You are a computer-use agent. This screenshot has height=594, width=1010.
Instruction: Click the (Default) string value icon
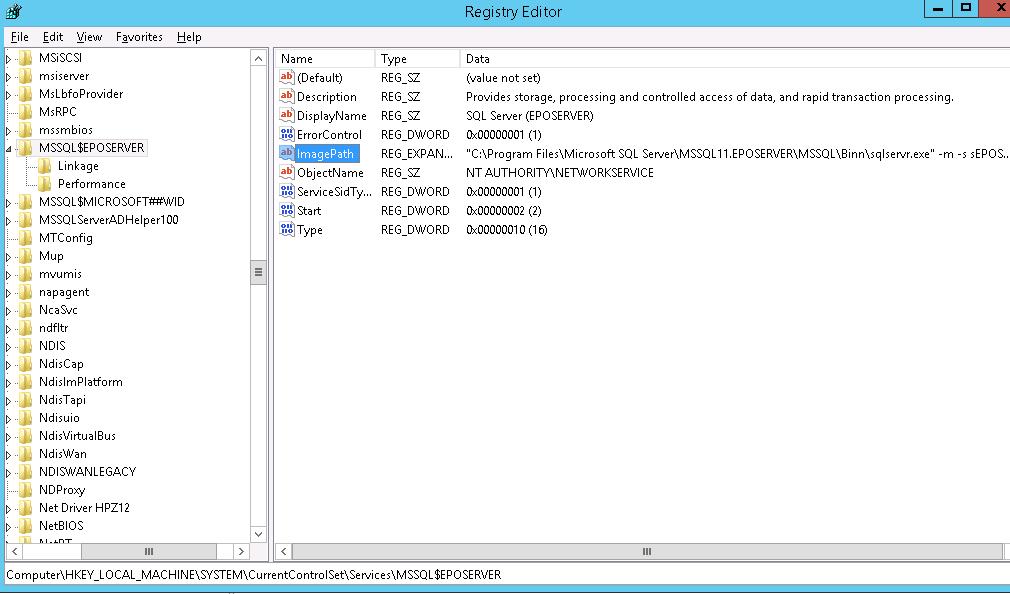pos(287,77)
